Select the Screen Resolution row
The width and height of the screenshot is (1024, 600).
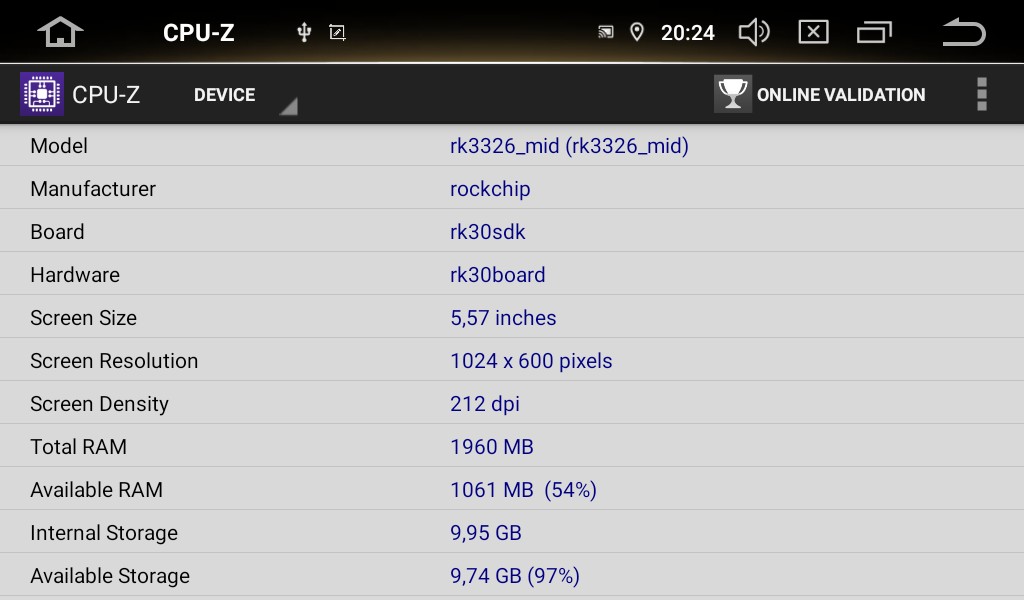pyautogui.click(x=512, y=360)
